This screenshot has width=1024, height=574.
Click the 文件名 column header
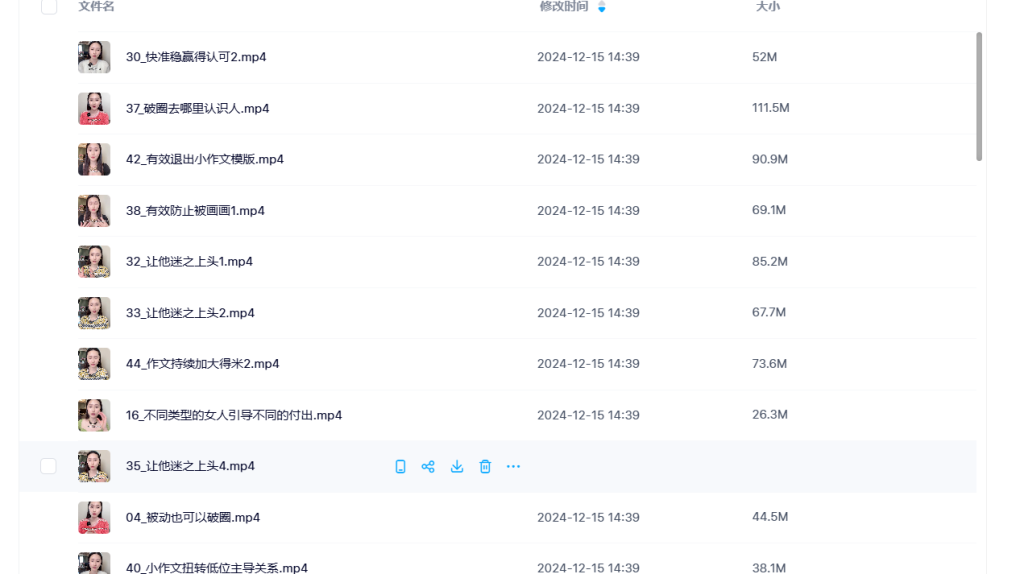click(96, 7)
